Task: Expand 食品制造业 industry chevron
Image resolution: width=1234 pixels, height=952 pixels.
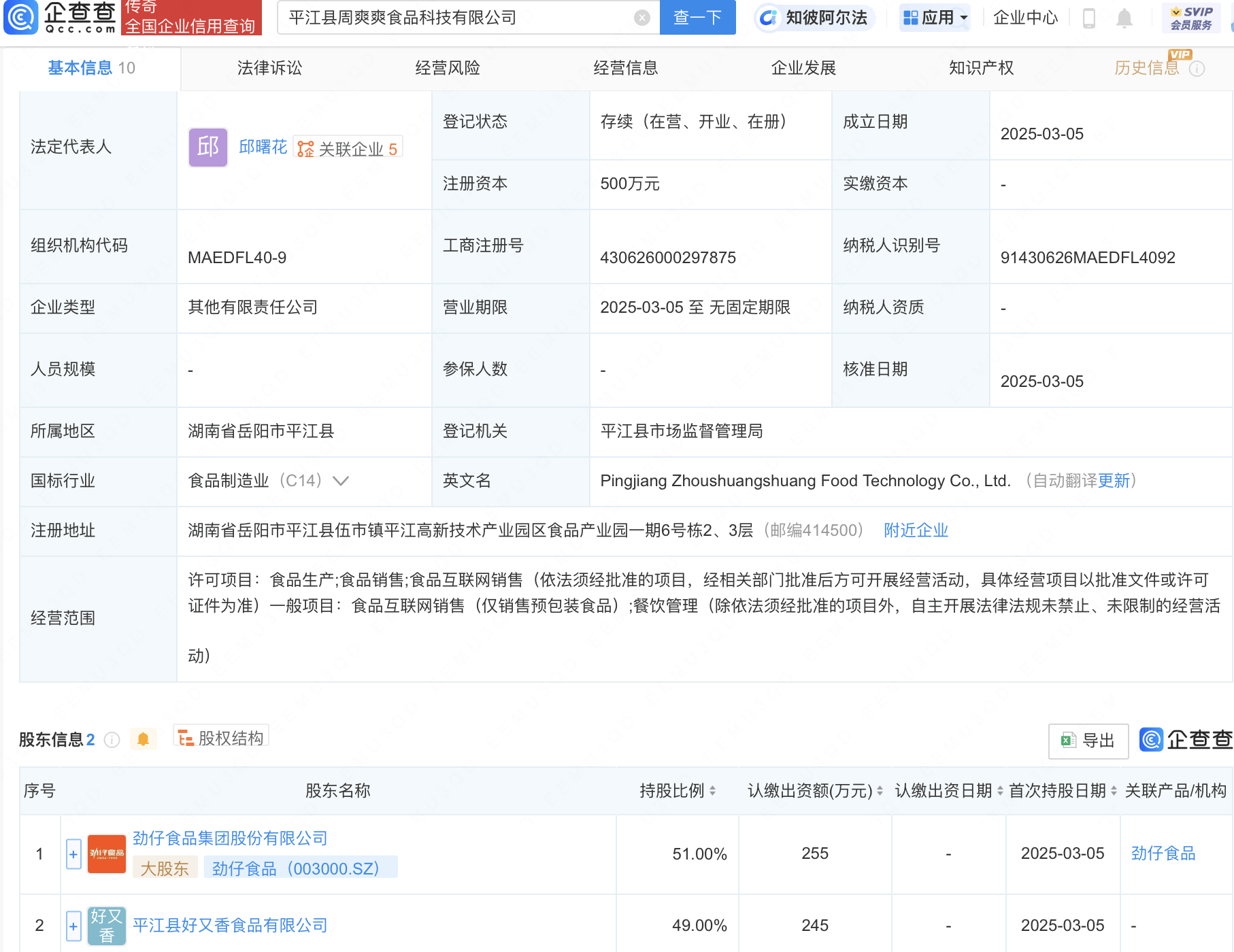Action: [x=341, y=481]
